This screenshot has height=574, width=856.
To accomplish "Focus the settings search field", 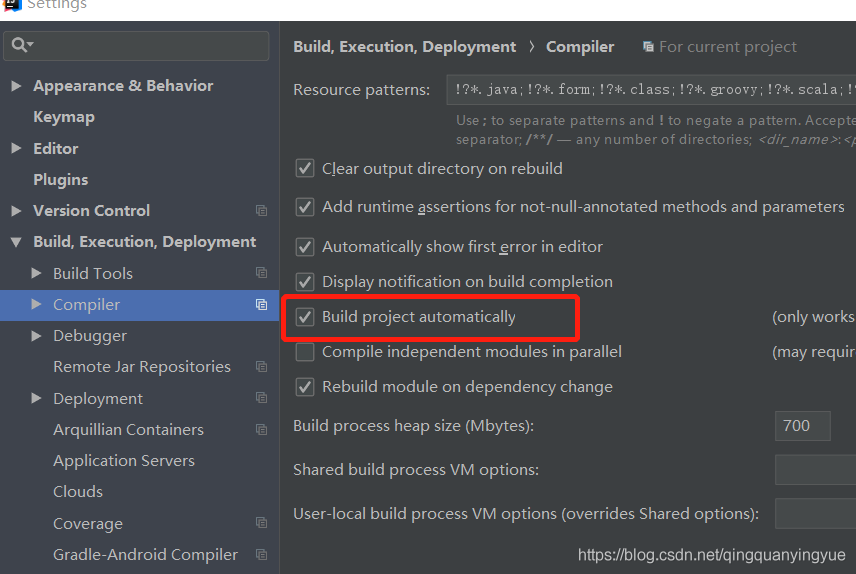I will point(136,45).
